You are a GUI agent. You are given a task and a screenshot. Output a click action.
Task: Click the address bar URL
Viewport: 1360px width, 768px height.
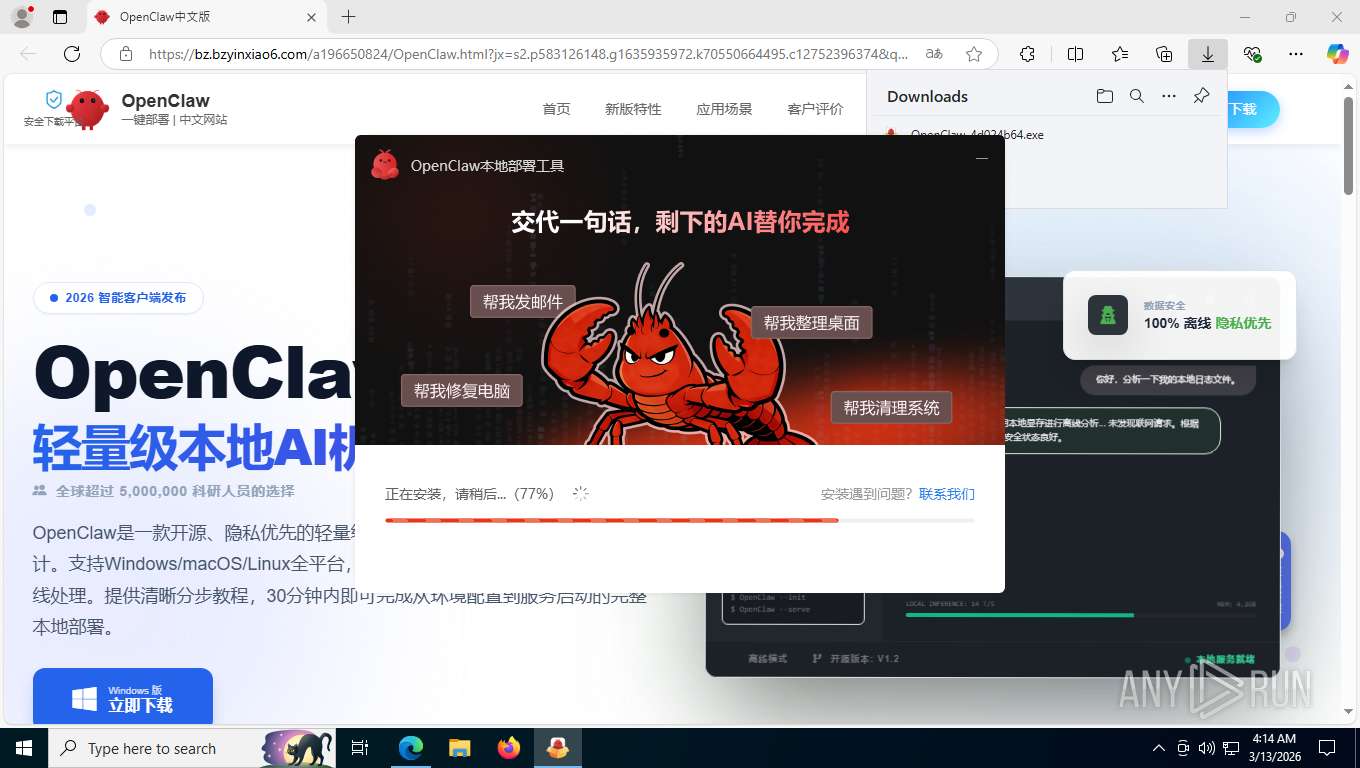click(x=528, y=54)
